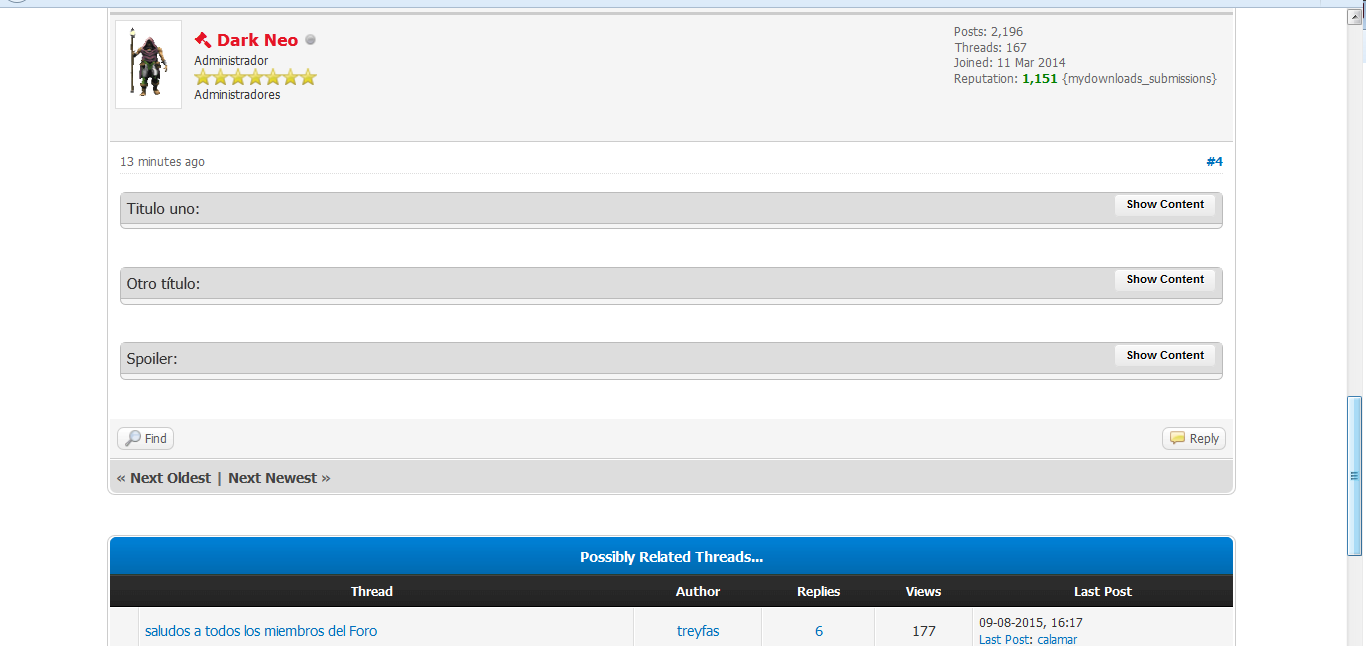Open author treyfas profile
Screen dimensions: 1366x646
(698, 631)
